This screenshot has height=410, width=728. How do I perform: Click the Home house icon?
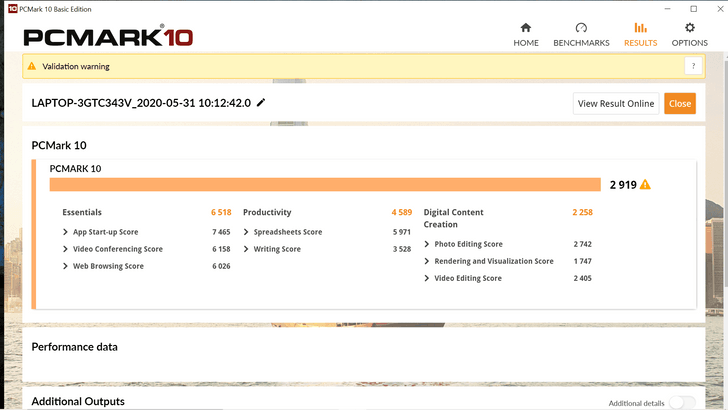tap(526, 28)
